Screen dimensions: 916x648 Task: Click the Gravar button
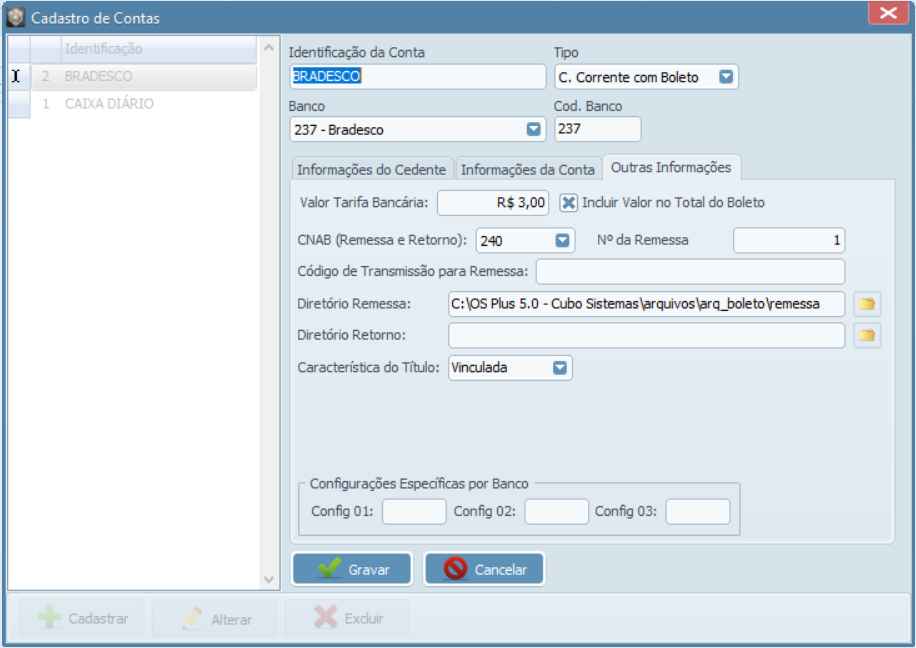tap(352, 569)
